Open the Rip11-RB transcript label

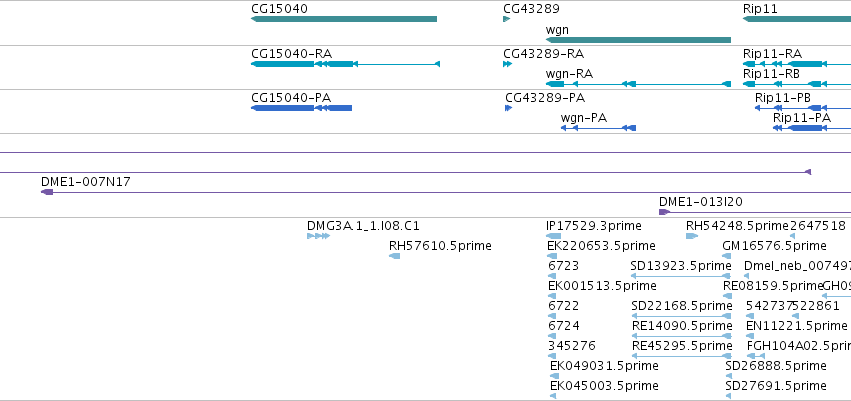coord(771,74)
